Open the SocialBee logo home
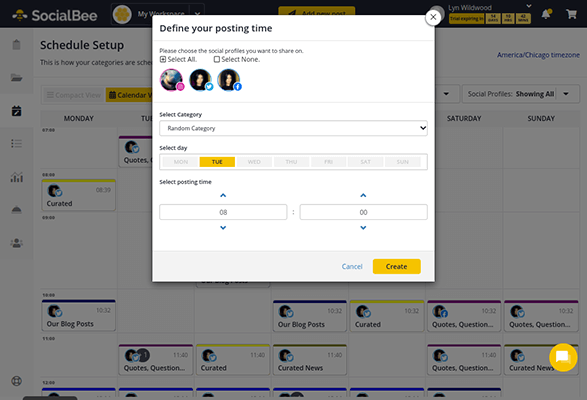 (x=55, y=15)
